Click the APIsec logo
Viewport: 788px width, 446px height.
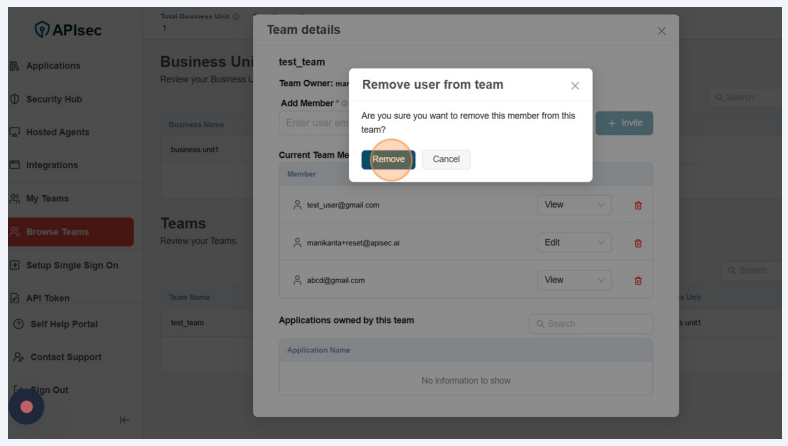click(x=68, y=30)
